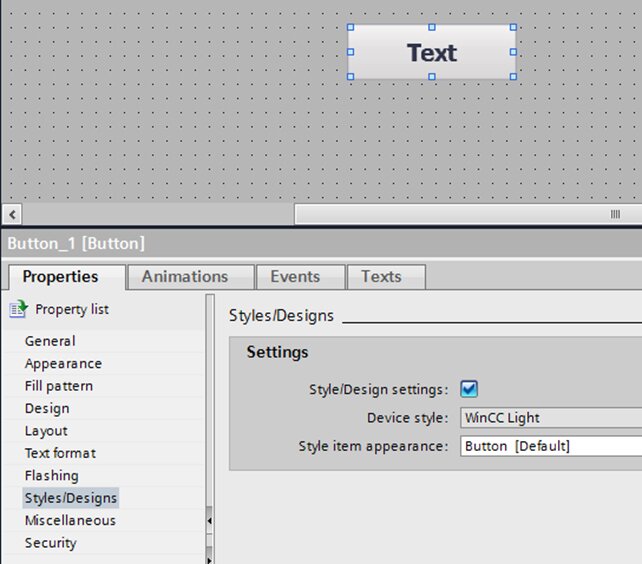This screenshot has height=564, width=642.
Task: Click the canvas scroll-left arrow
Action: click(12, 214)
